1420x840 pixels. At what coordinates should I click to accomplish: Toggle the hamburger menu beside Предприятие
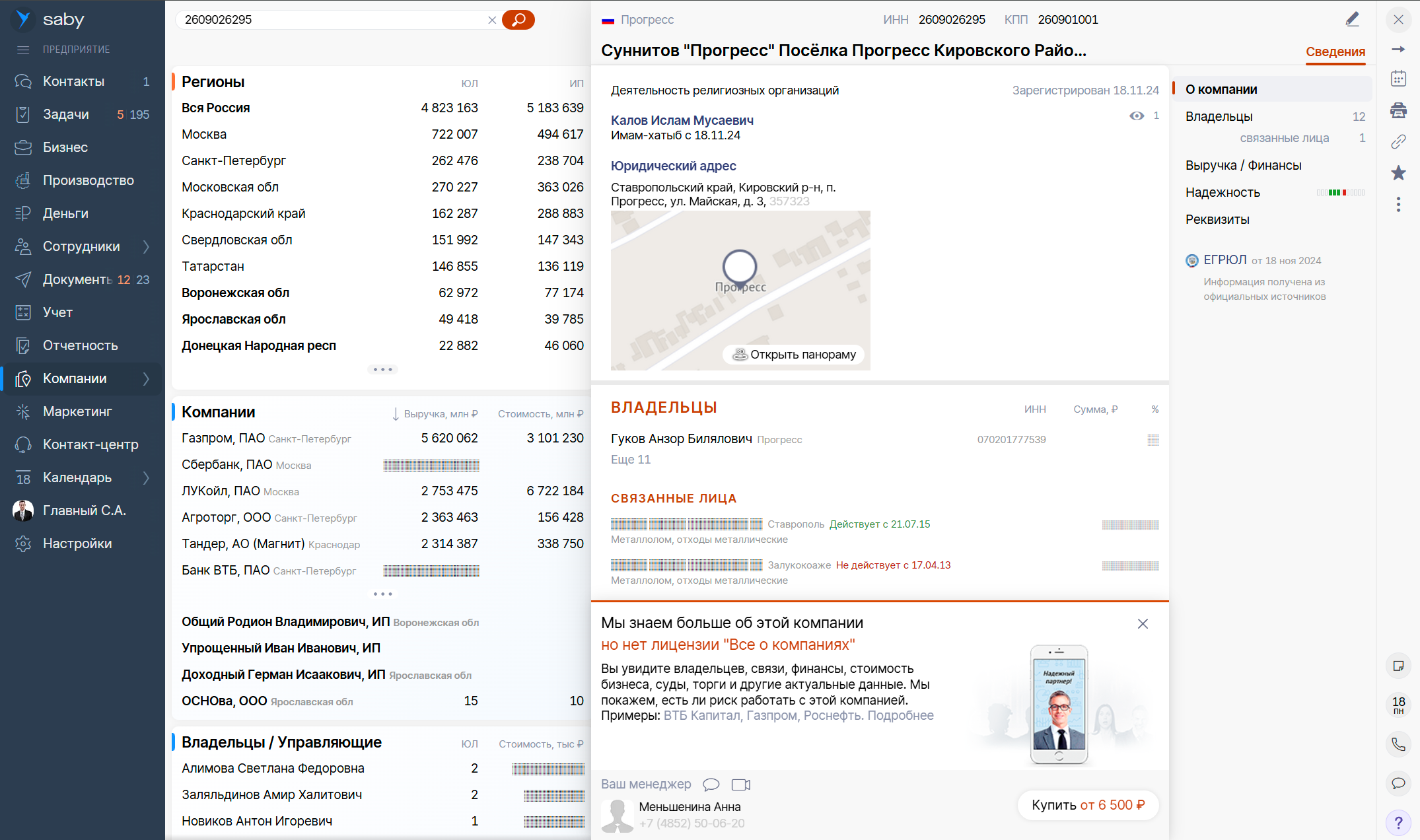23,50
